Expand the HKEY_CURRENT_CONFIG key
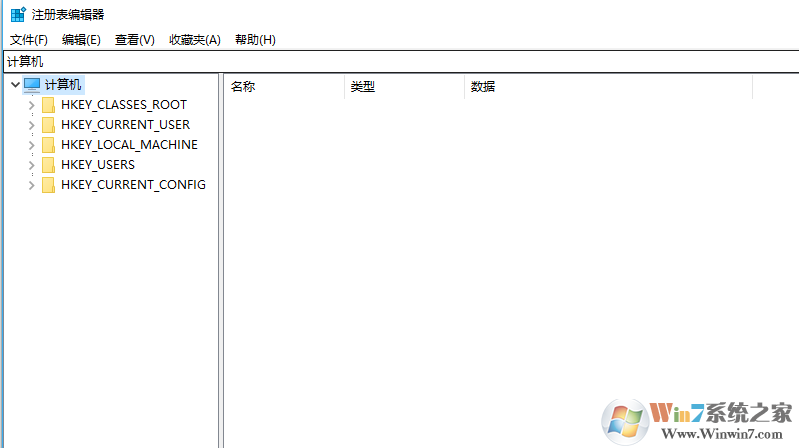The height and width of the screenshot is (448, 799). (32, 185)
